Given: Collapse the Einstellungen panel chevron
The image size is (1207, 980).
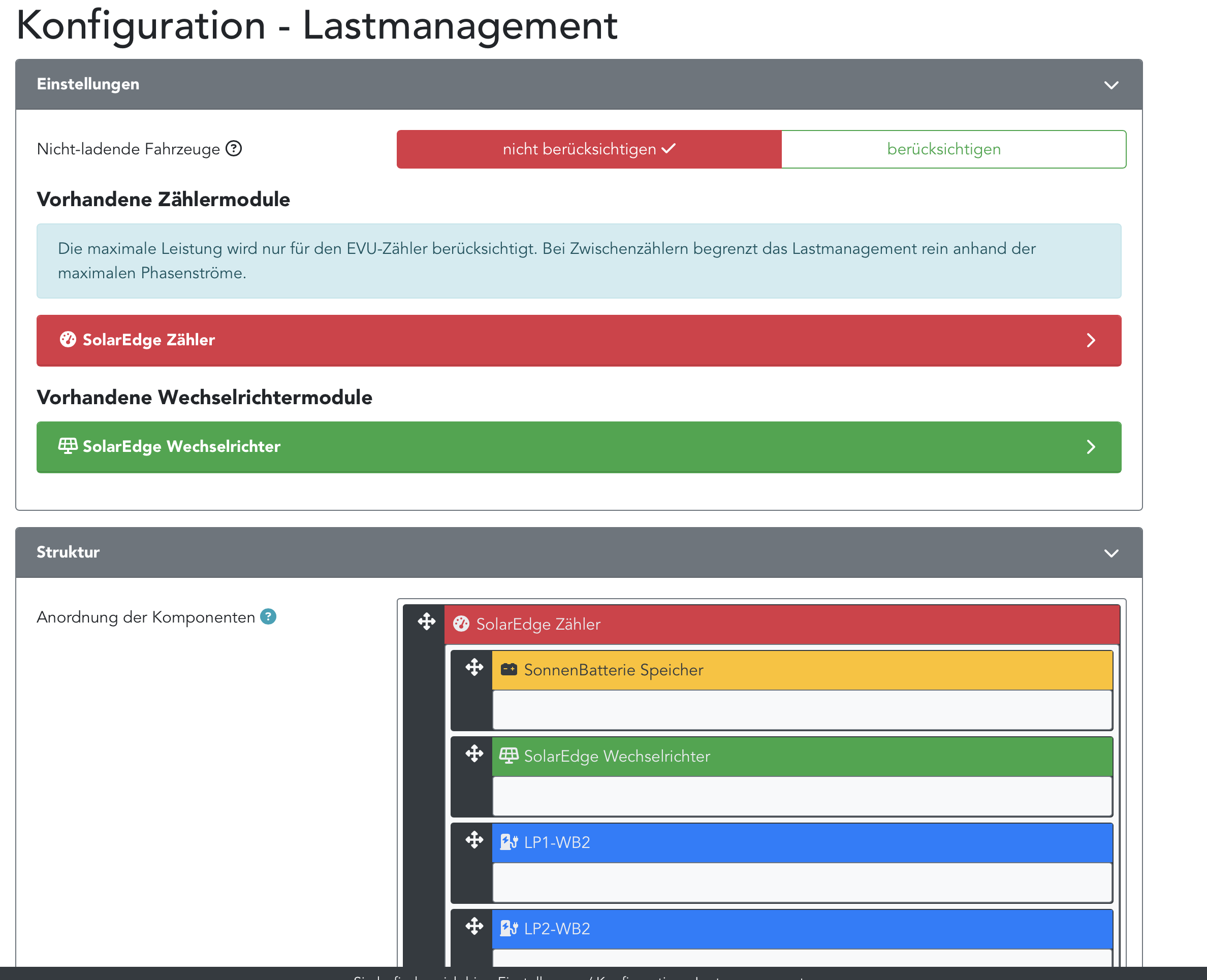Looking at the screenshot, I should [1111, 85].
